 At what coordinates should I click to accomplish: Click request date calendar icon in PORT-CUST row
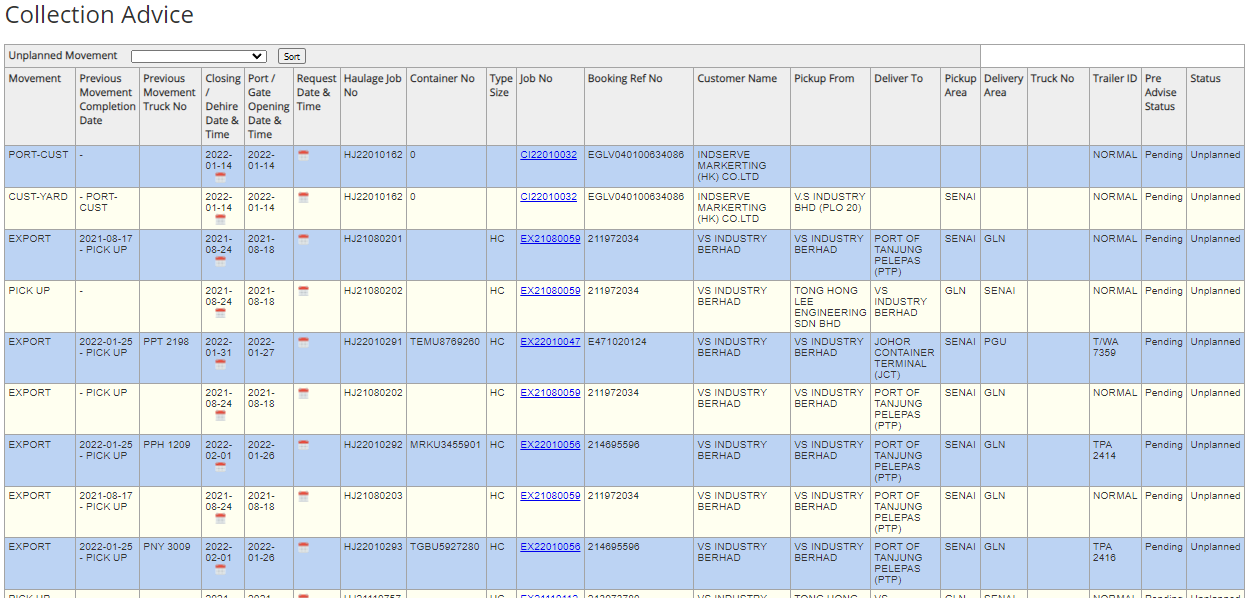click(303, 155)
